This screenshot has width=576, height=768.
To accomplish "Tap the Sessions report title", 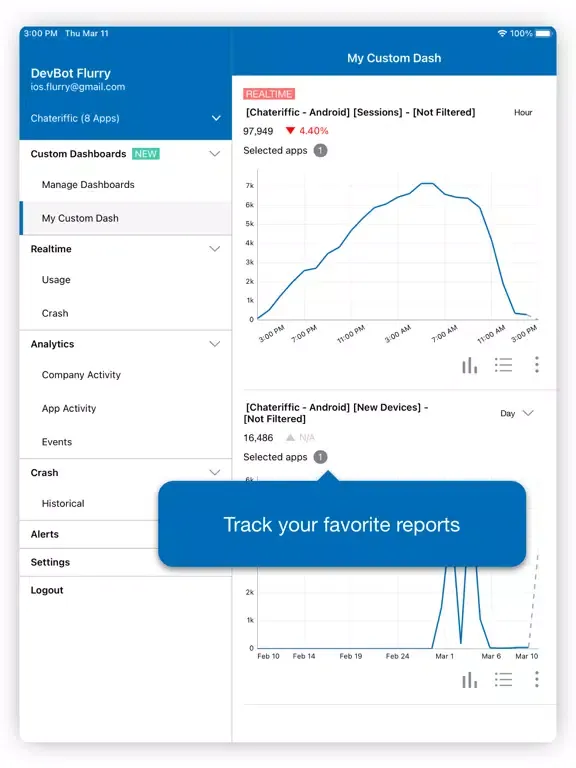I will coord(360,112).
